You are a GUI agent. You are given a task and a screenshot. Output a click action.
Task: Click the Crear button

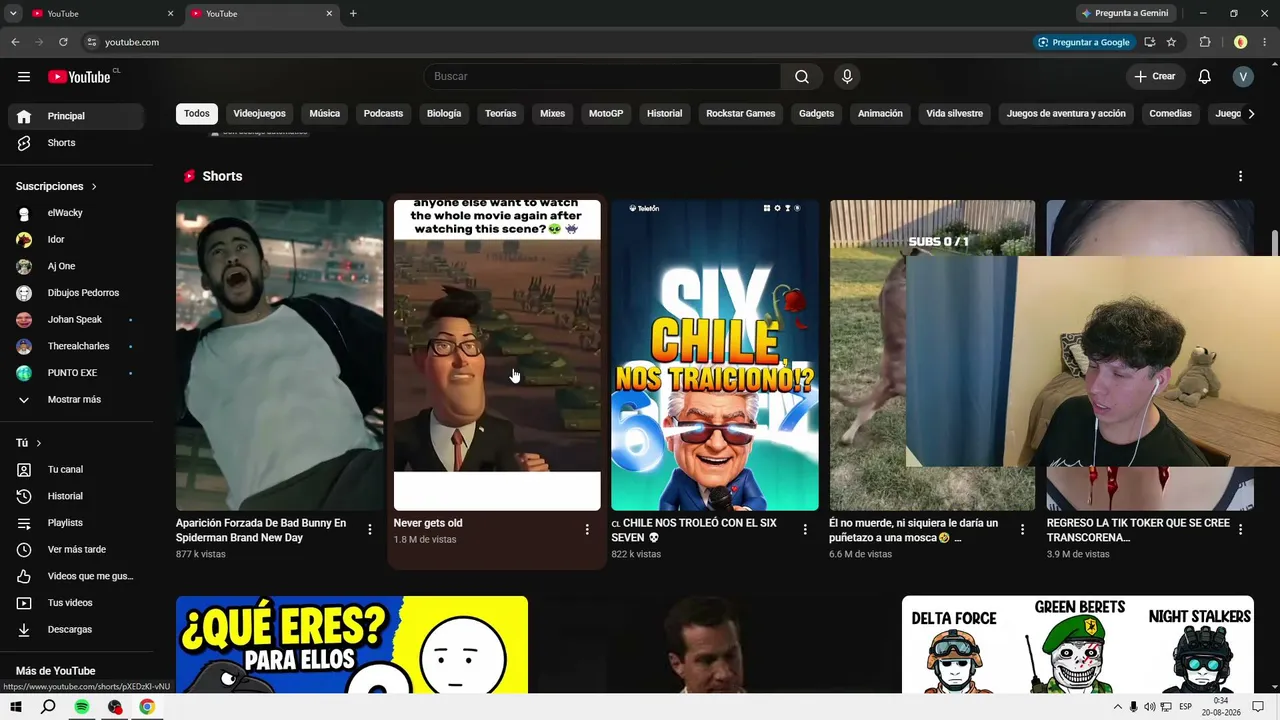pos(1155,77)
